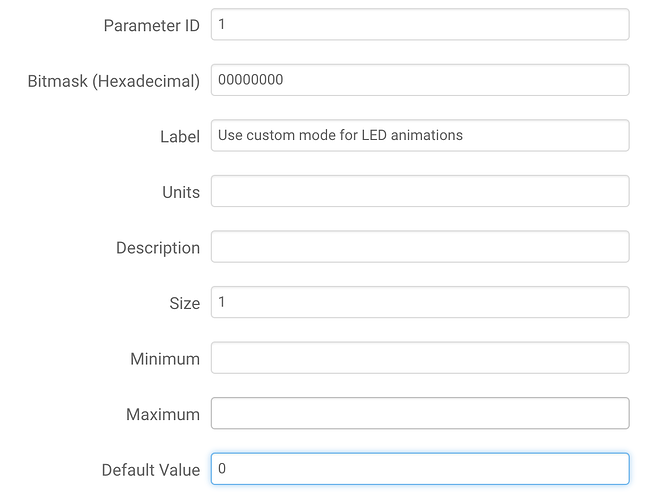Click the Default Value input field

tap(420, 469)
